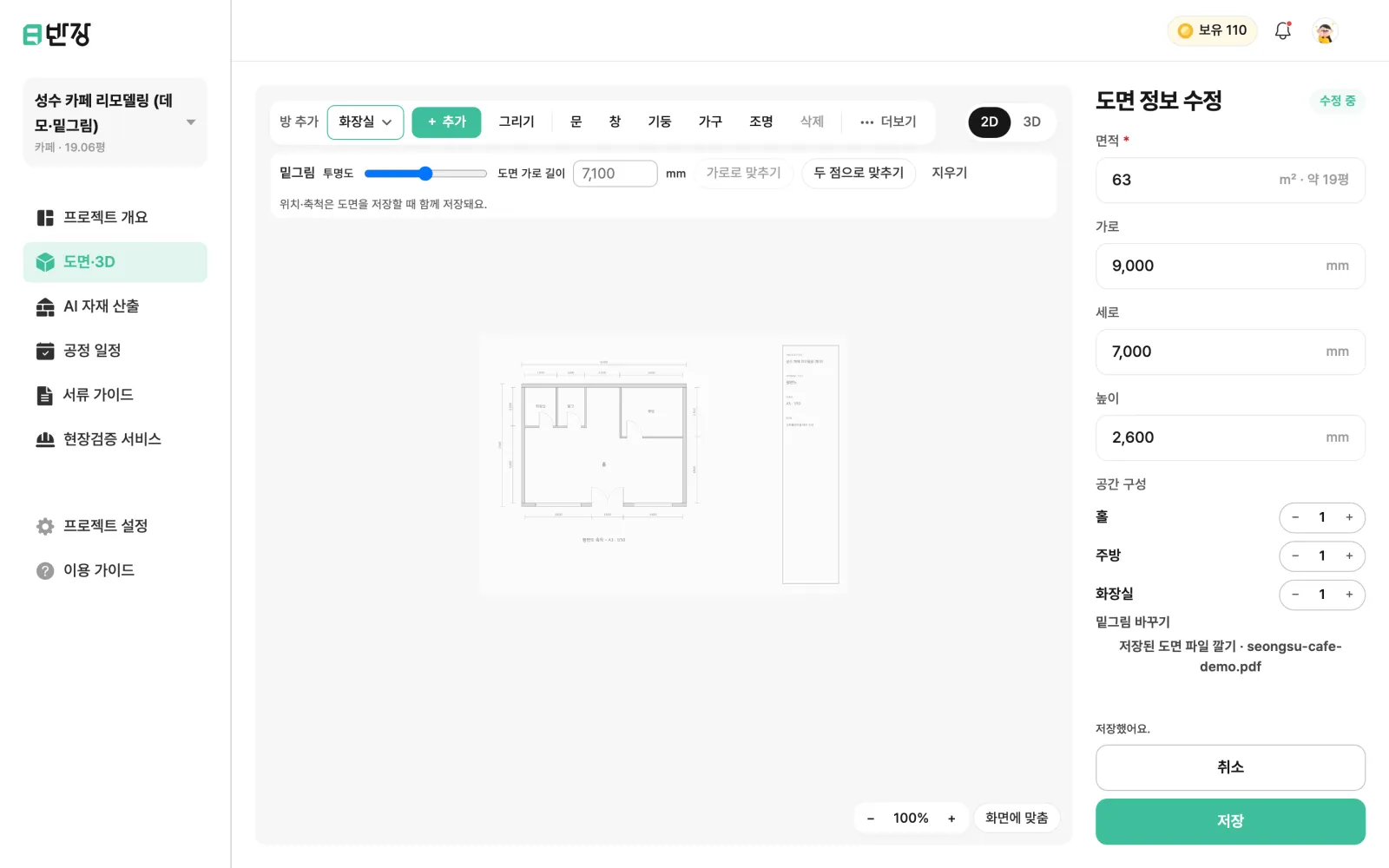Zoom out with the minus button

coord(871,819)
